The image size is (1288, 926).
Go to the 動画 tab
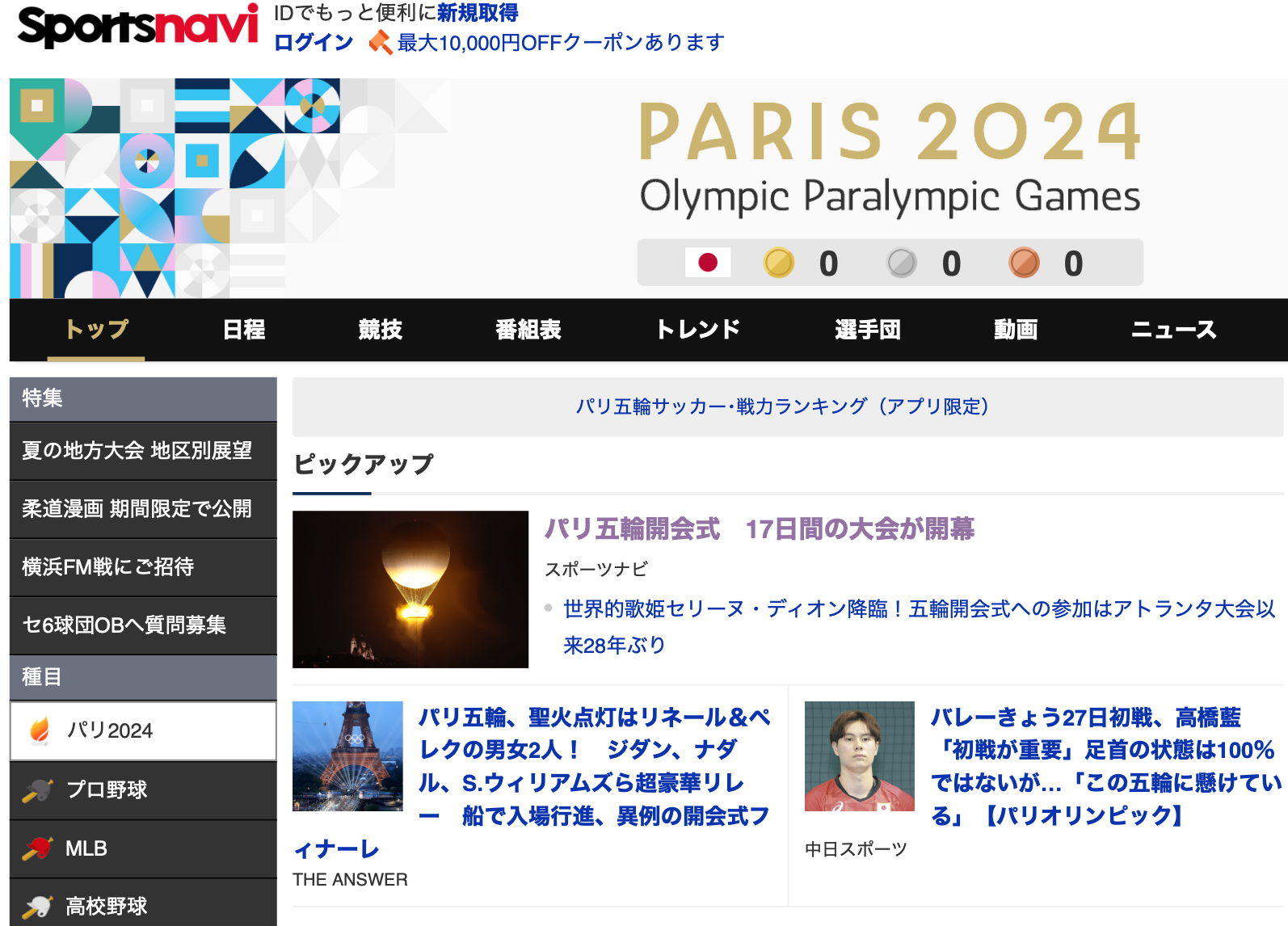pos(1016,330)
